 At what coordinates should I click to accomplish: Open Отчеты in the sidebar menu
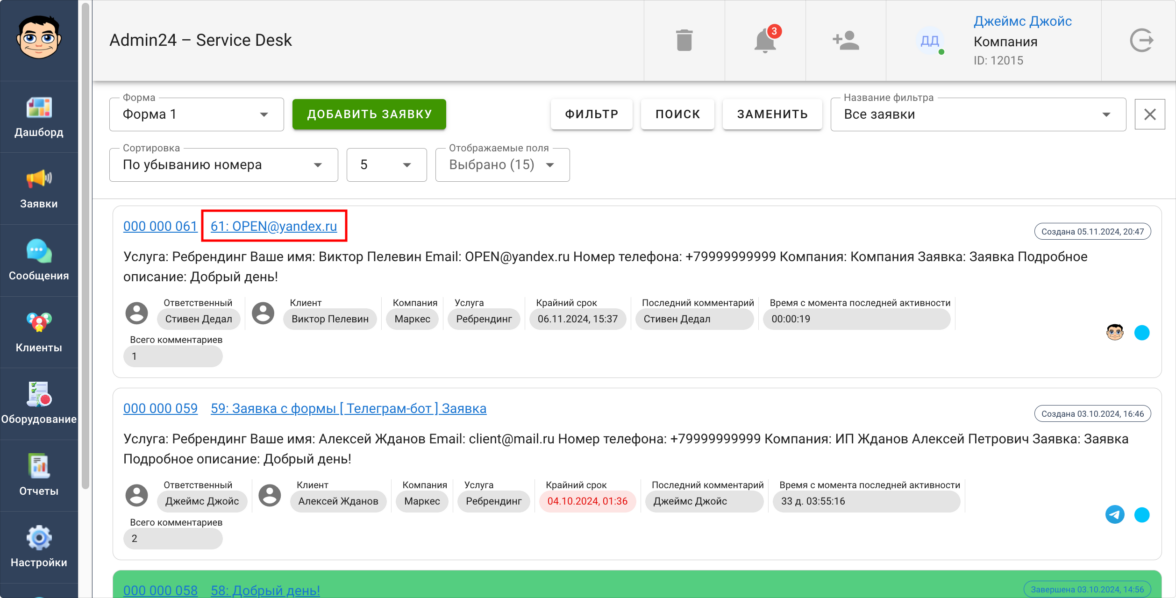[x=39, y=477]
